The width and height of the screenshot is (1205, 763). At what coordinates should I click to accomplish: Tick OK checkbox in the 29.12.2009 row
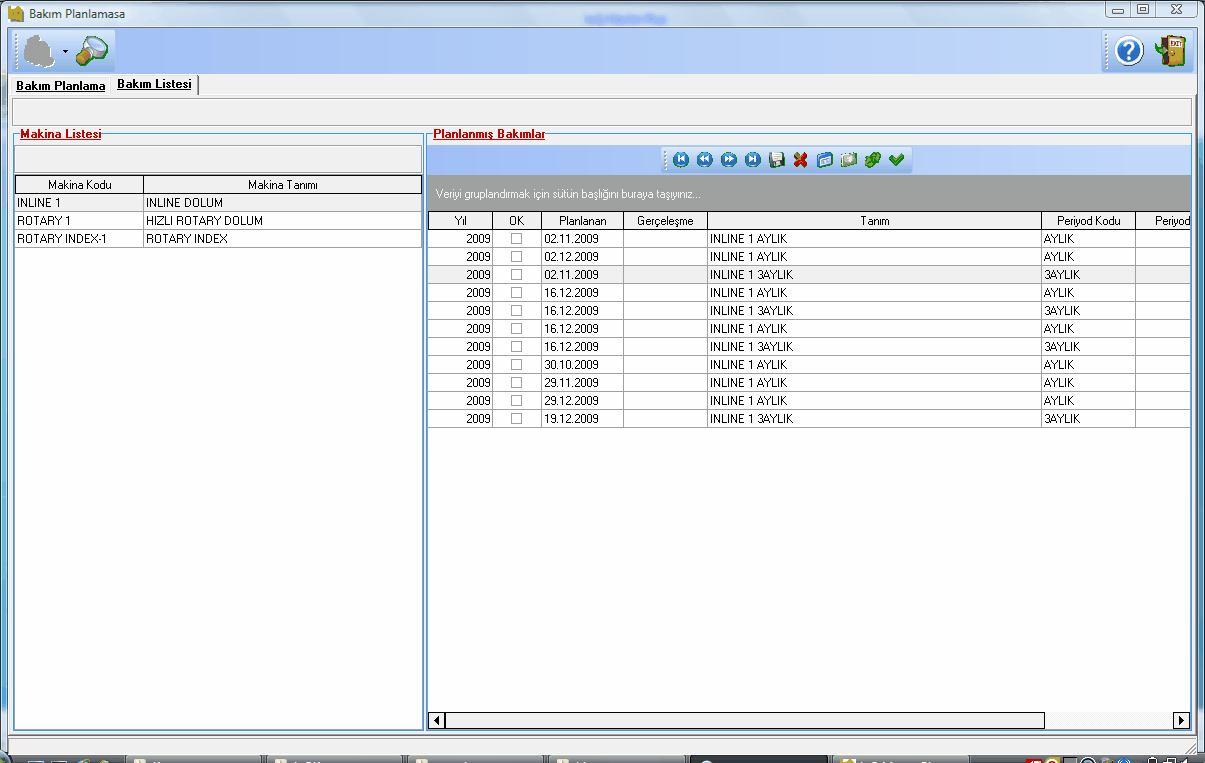tap(517, 401)
